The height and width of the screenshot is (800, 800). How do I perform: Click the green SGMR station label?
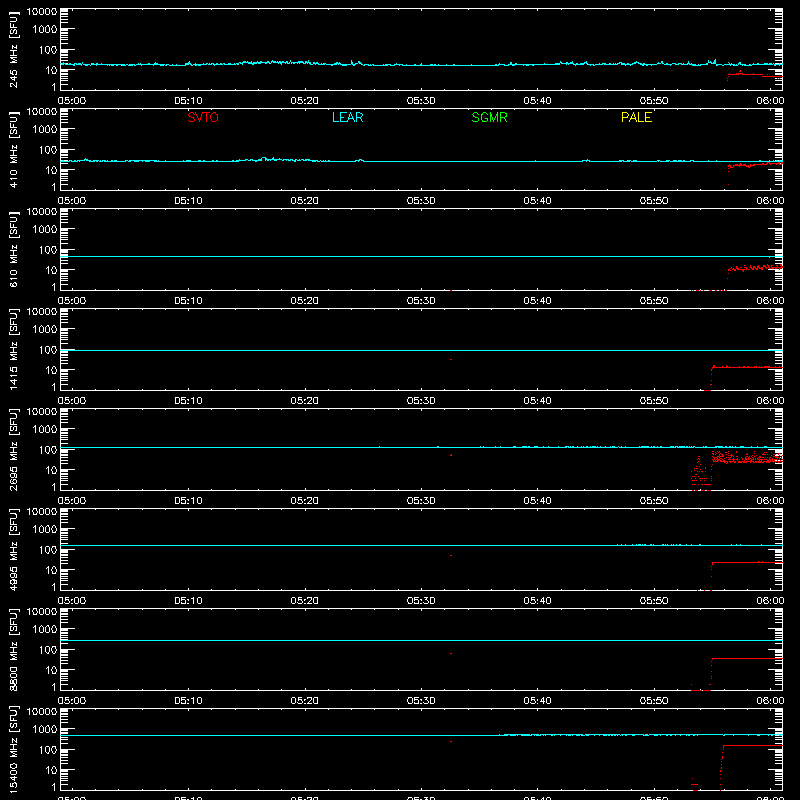pyautogui.click(x=489, y=117)
